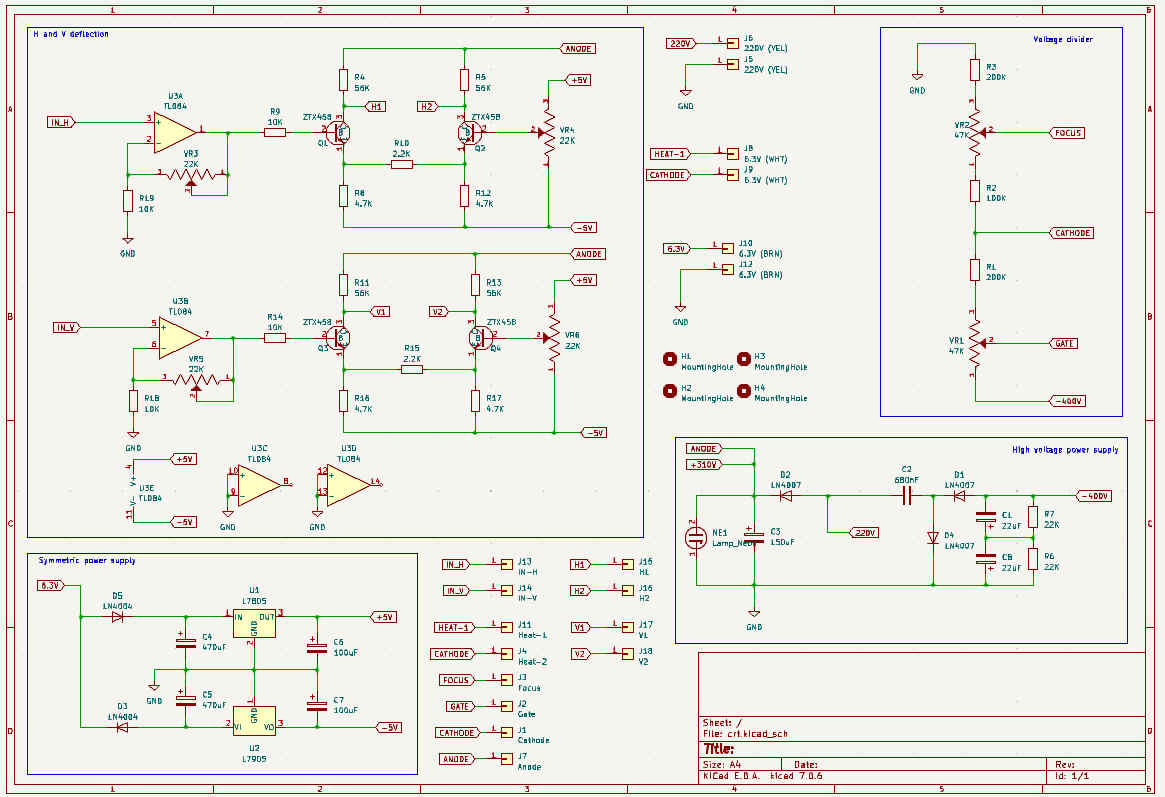
Task: Click diode D2 1N4007
Action: 785,495
